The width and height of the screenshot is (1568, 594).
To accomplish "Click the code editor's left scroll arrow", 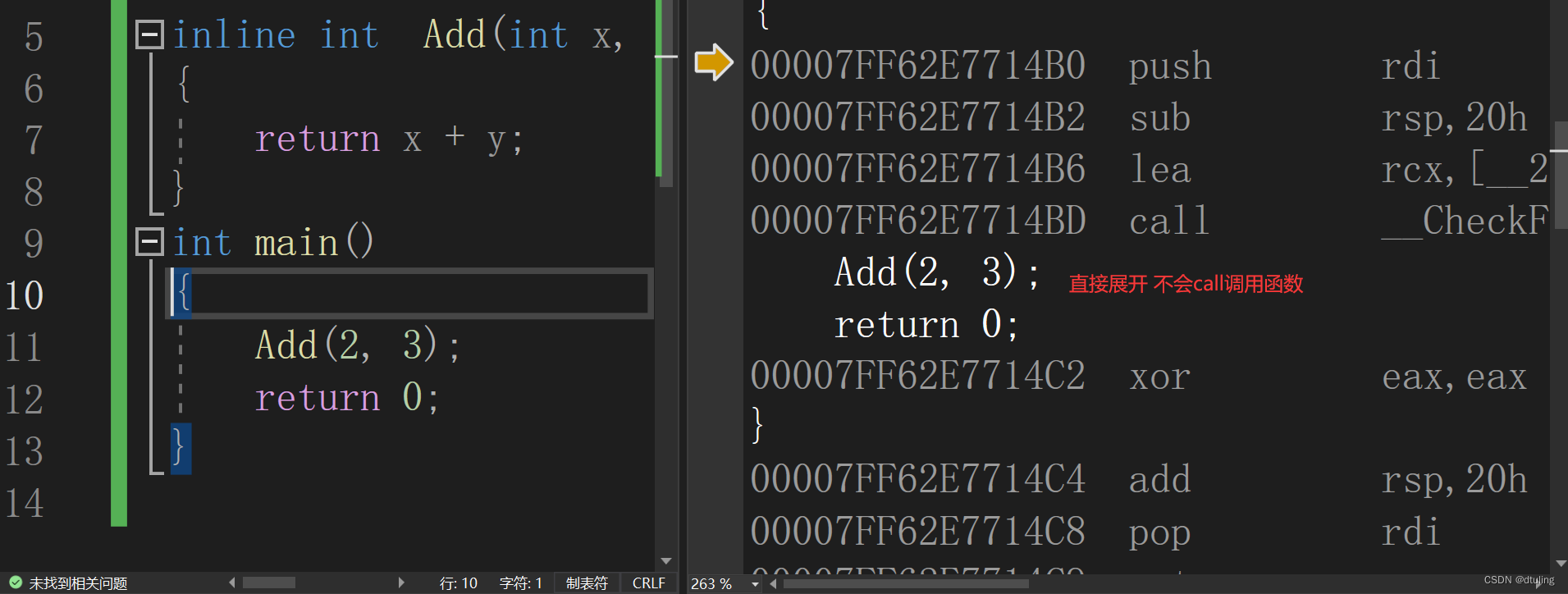I will coord(232,583).
